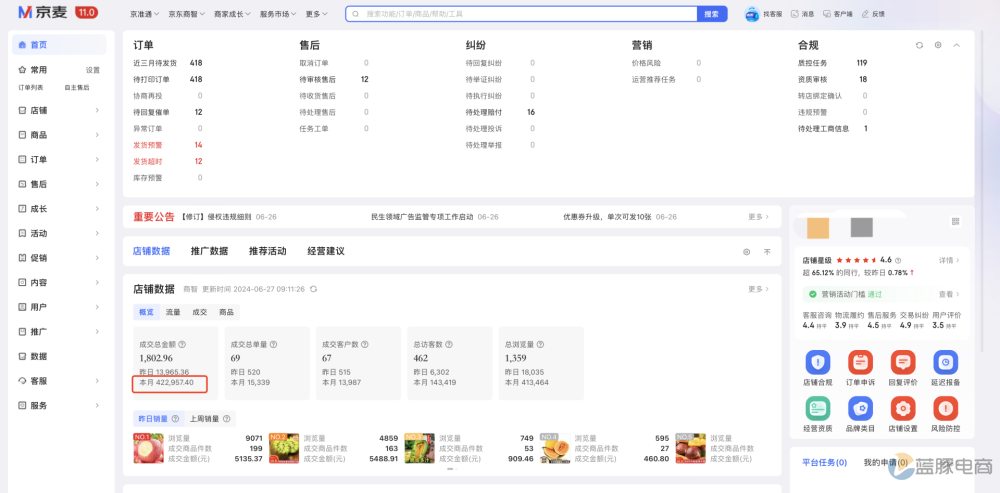The height and width of the screenshot is (493, 1000).
Task: Open 订单申诉 shortcut
Action: pos(860,368)
